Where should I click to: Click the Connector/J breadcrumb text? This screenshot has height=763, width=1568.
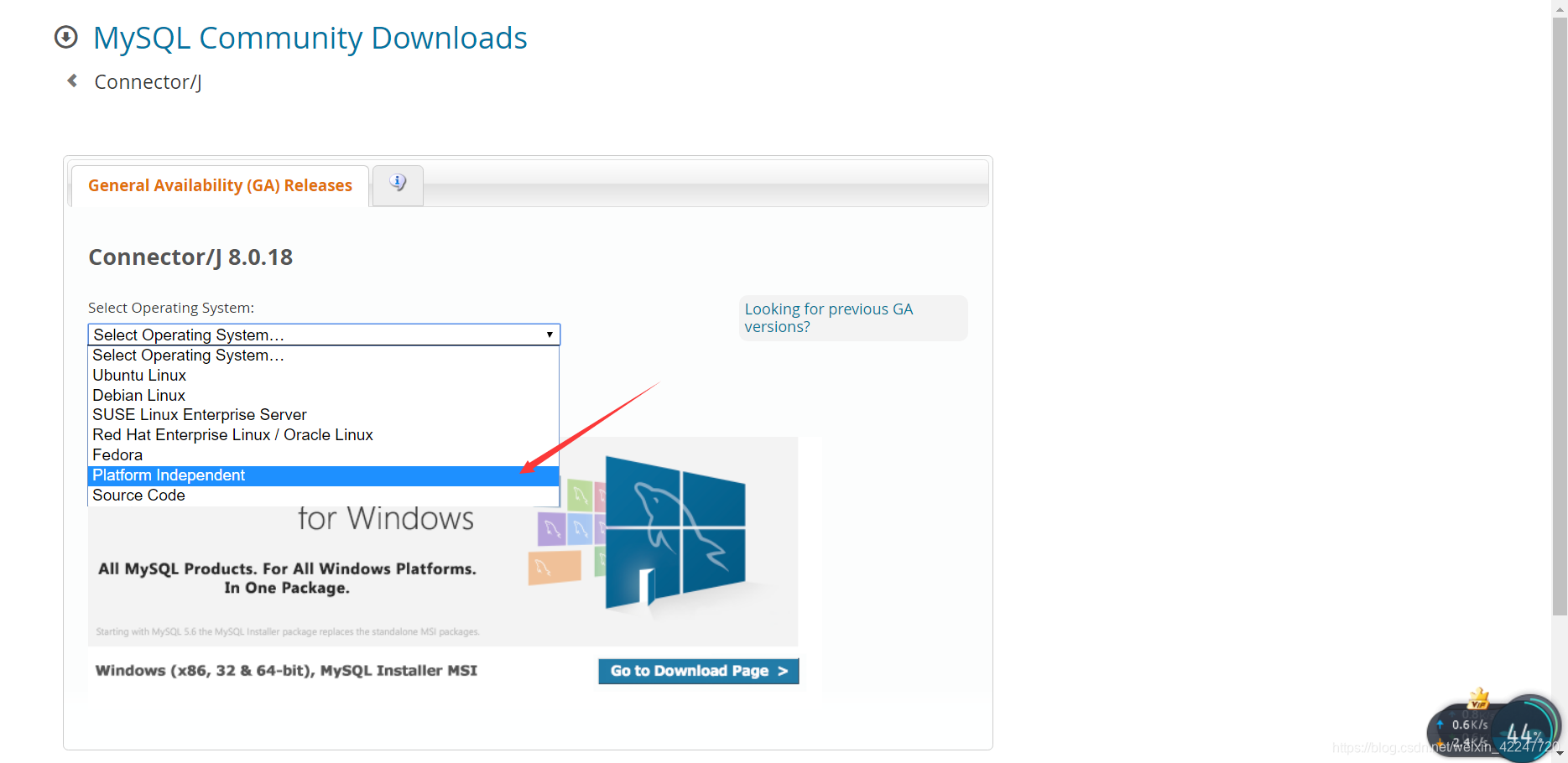(148, 82)
